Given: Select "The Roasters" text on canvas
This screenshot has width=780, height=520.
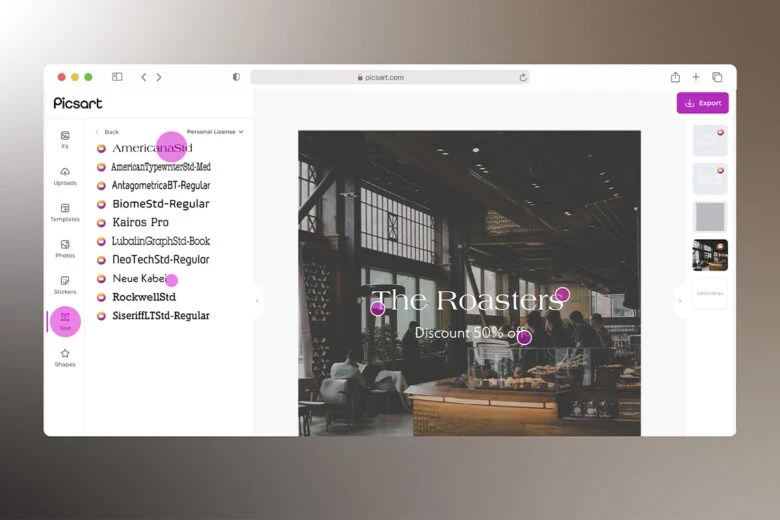Looking at the screenshot, I should pyautogui.click(x=467, y=300).
